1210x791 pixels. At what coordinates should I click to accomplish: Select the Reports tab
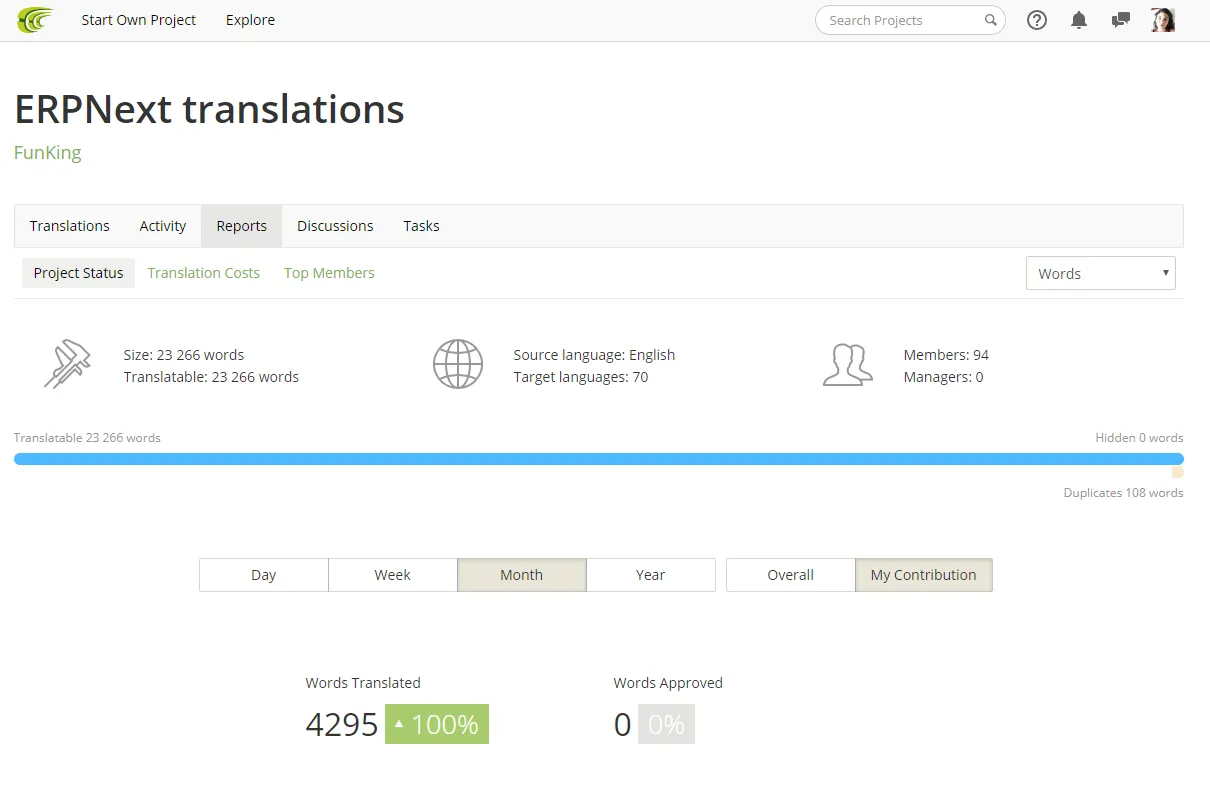pos(242,226)
